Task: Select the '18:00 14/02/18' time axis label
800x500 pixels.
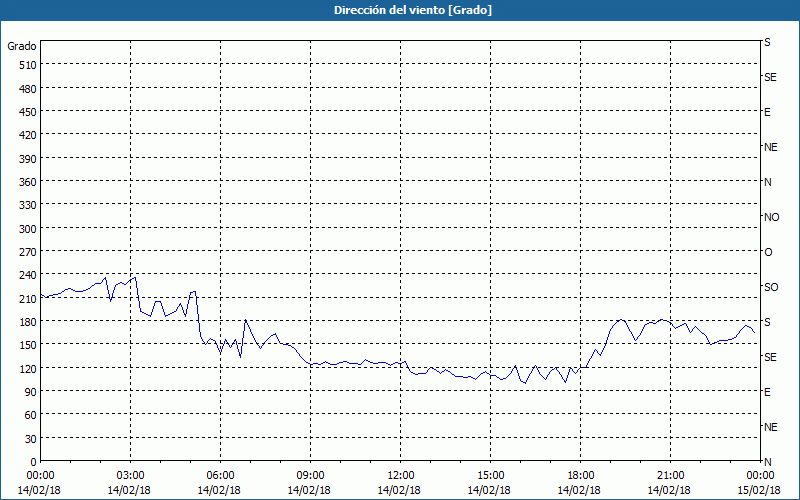Action: coord(579,483)
